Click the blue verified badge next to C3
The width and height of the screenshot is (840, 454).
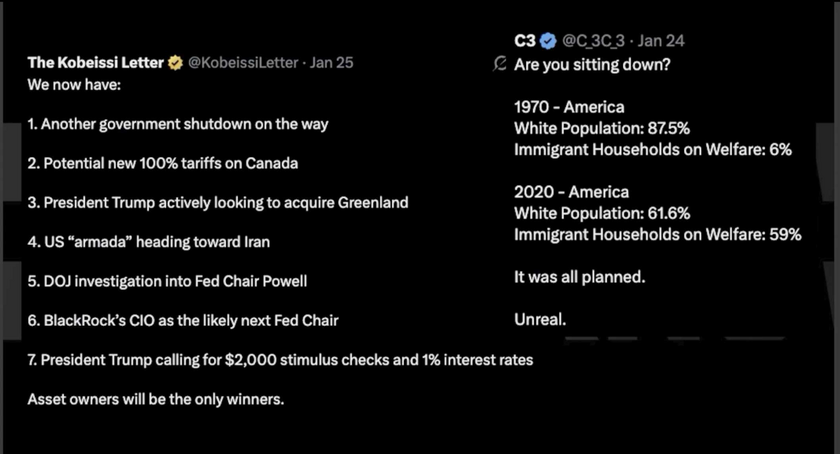pyautogui.click(x=548, y=42)
